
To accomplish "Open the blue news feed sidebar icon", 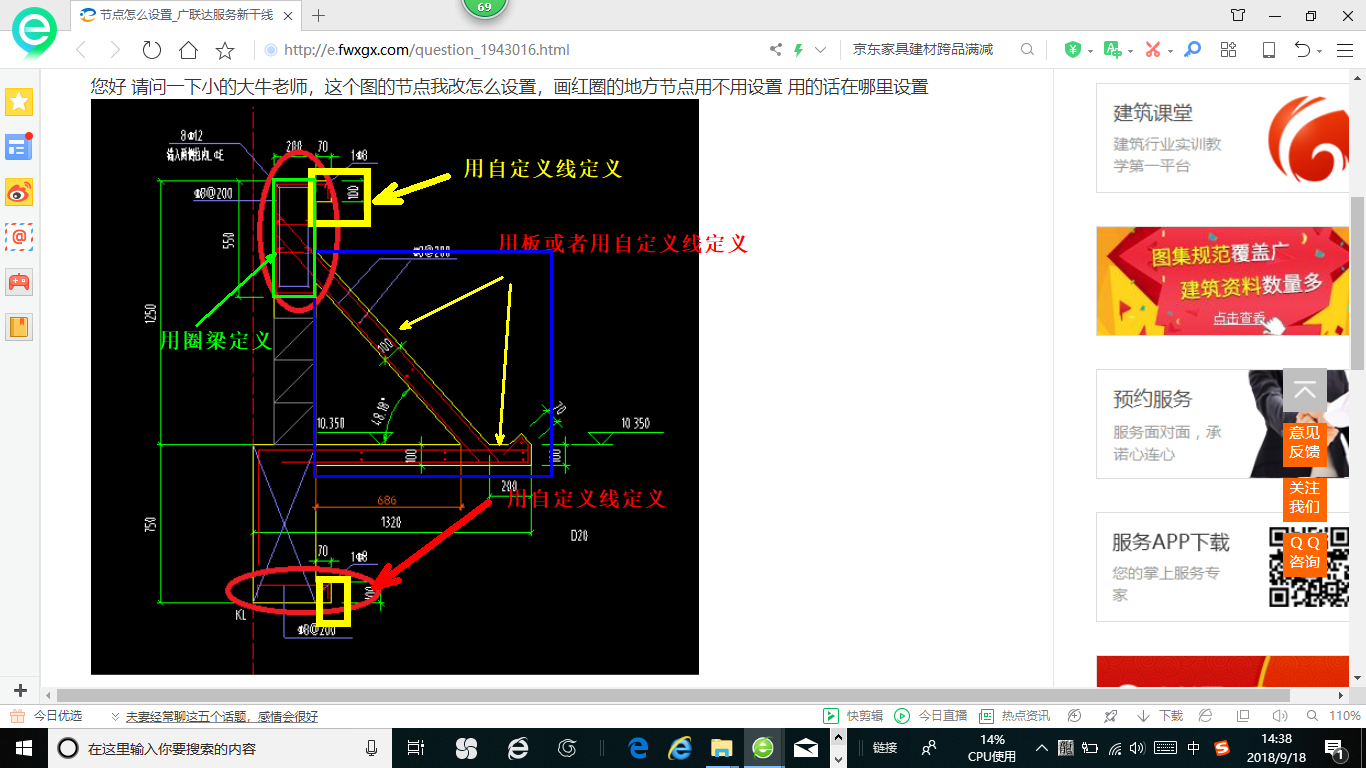I will (x=19, y=147).
